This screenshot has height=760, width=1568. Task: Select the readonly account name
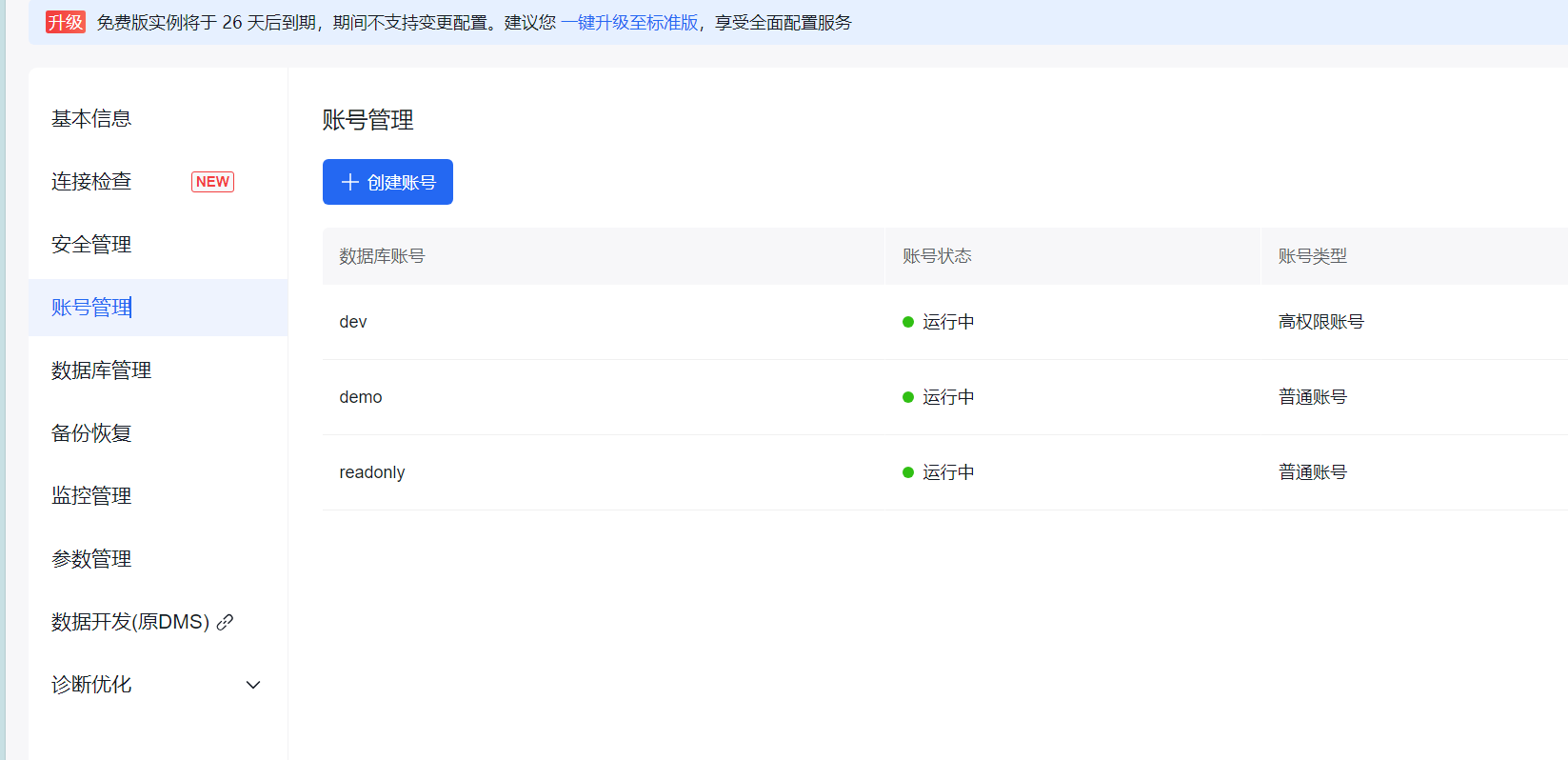coord(372,472)
